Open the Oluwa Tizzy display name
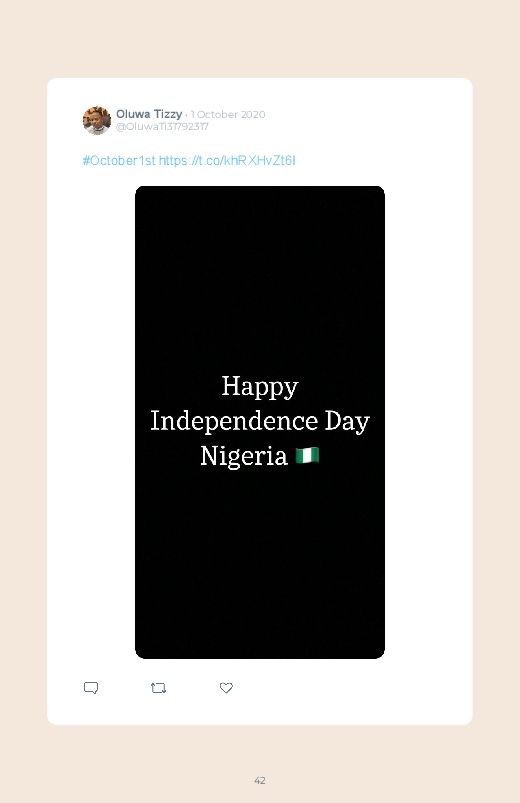The image size is (520, 803). click(x=149, y=114)
